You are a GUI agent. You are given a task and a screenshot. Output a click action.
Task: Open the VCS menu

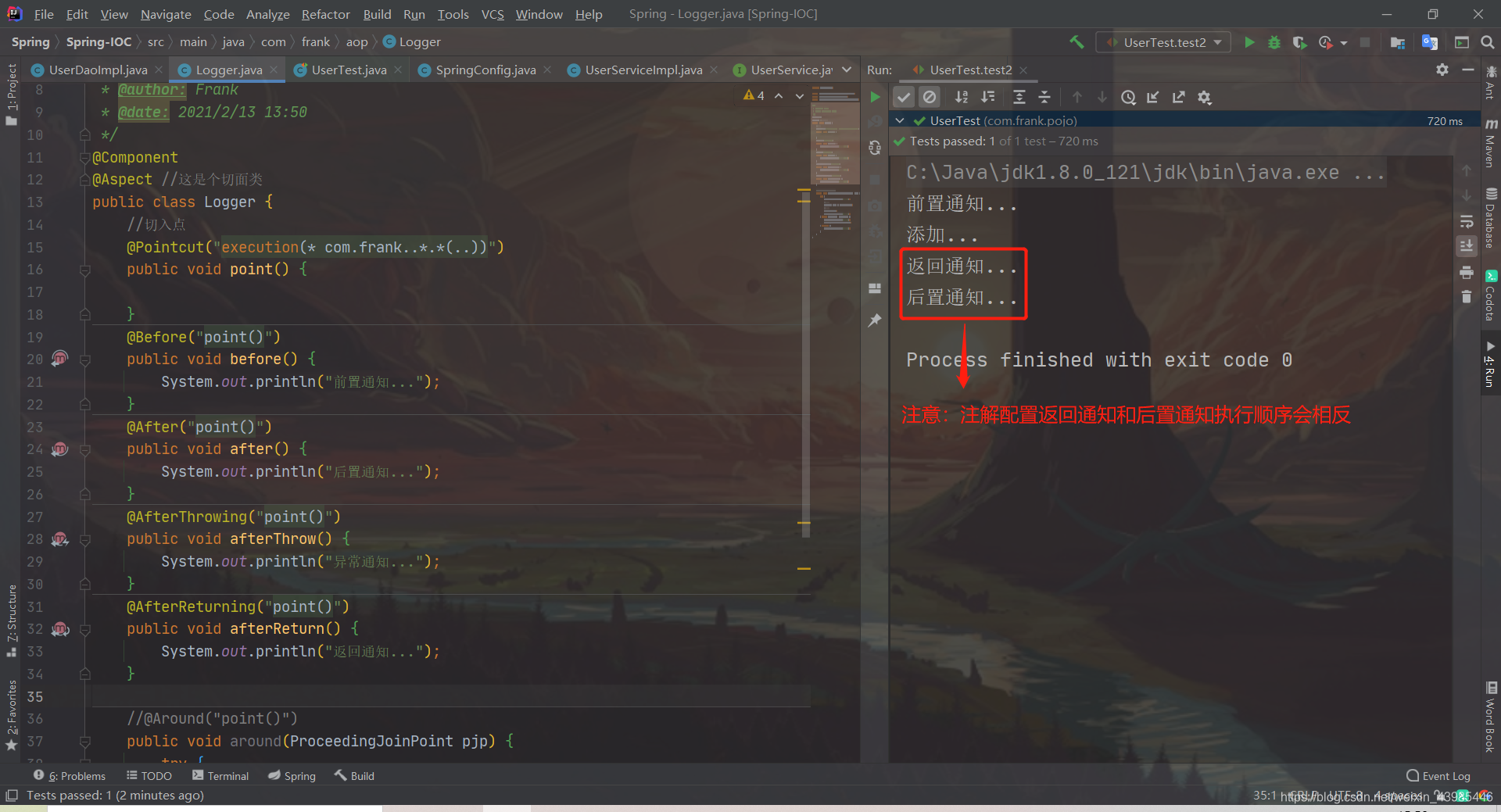pyautogui.click(x=493, y=14)
